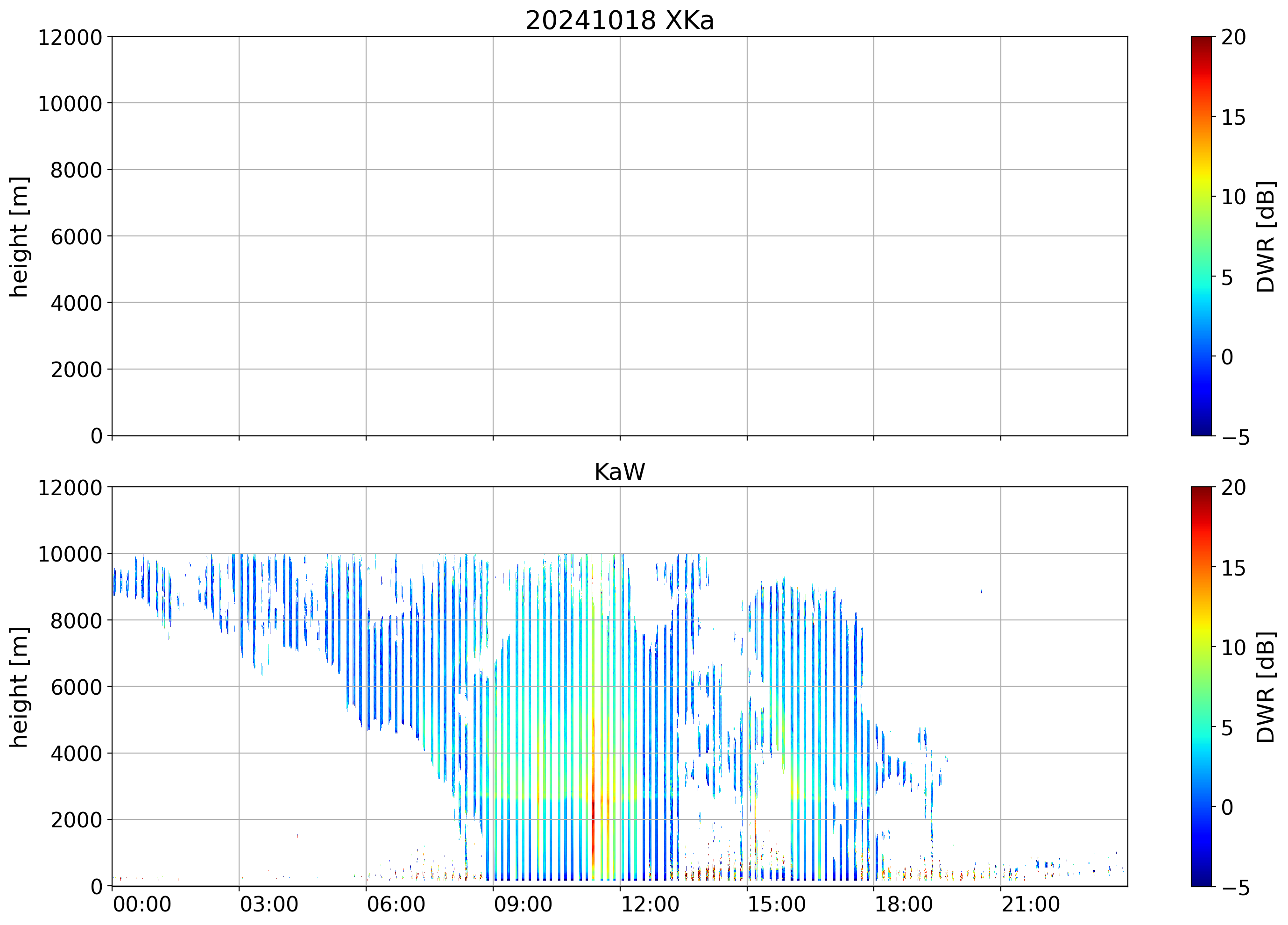
Task: Click the top plot 'height [m]' label
Action: (19, 236)
